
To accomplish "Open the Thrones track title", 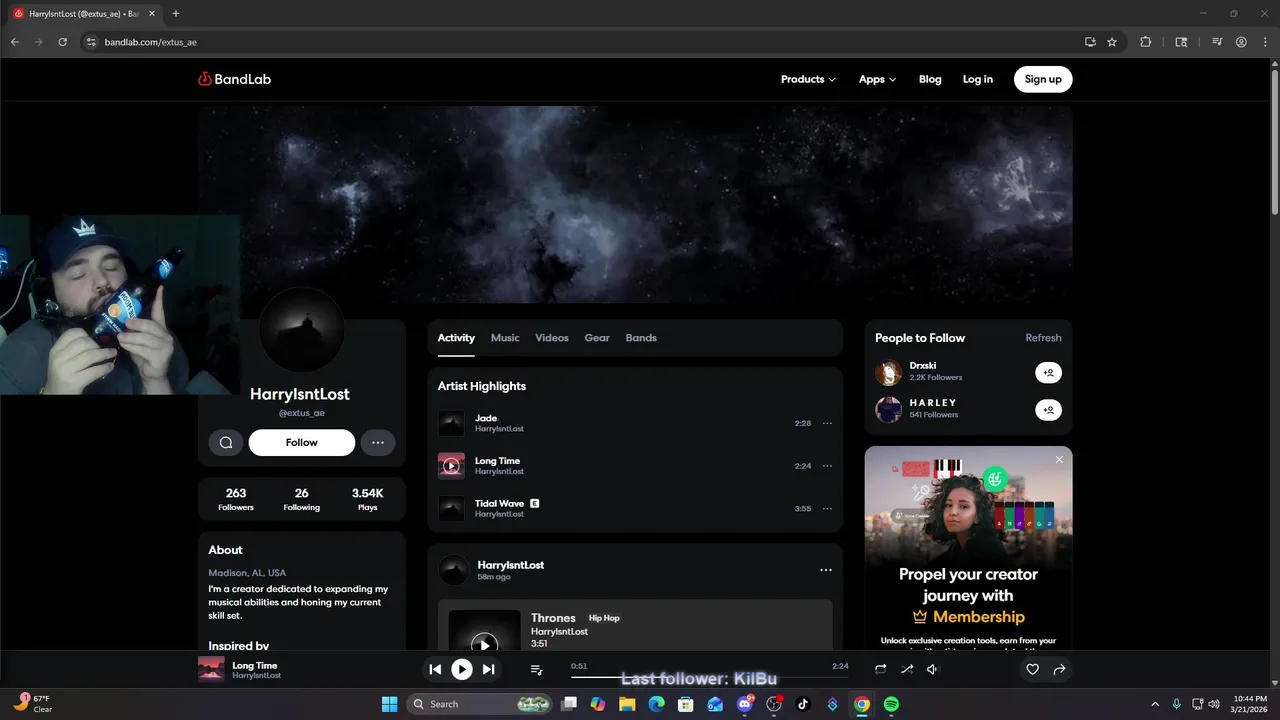I will click(553, 618).
